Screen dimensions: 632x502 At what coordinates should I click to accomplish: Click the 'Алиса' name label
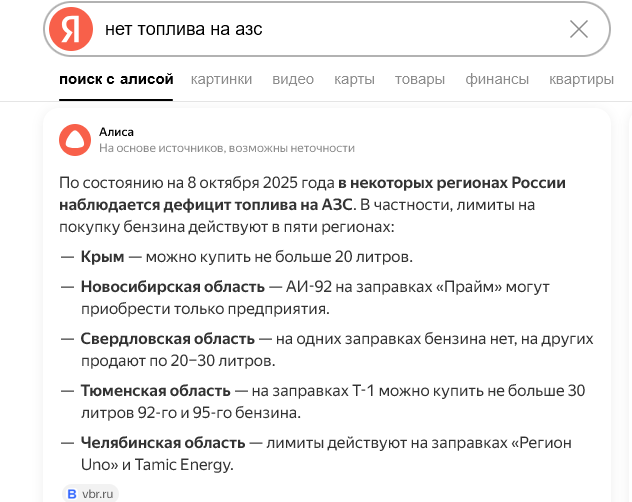(116, 132)
